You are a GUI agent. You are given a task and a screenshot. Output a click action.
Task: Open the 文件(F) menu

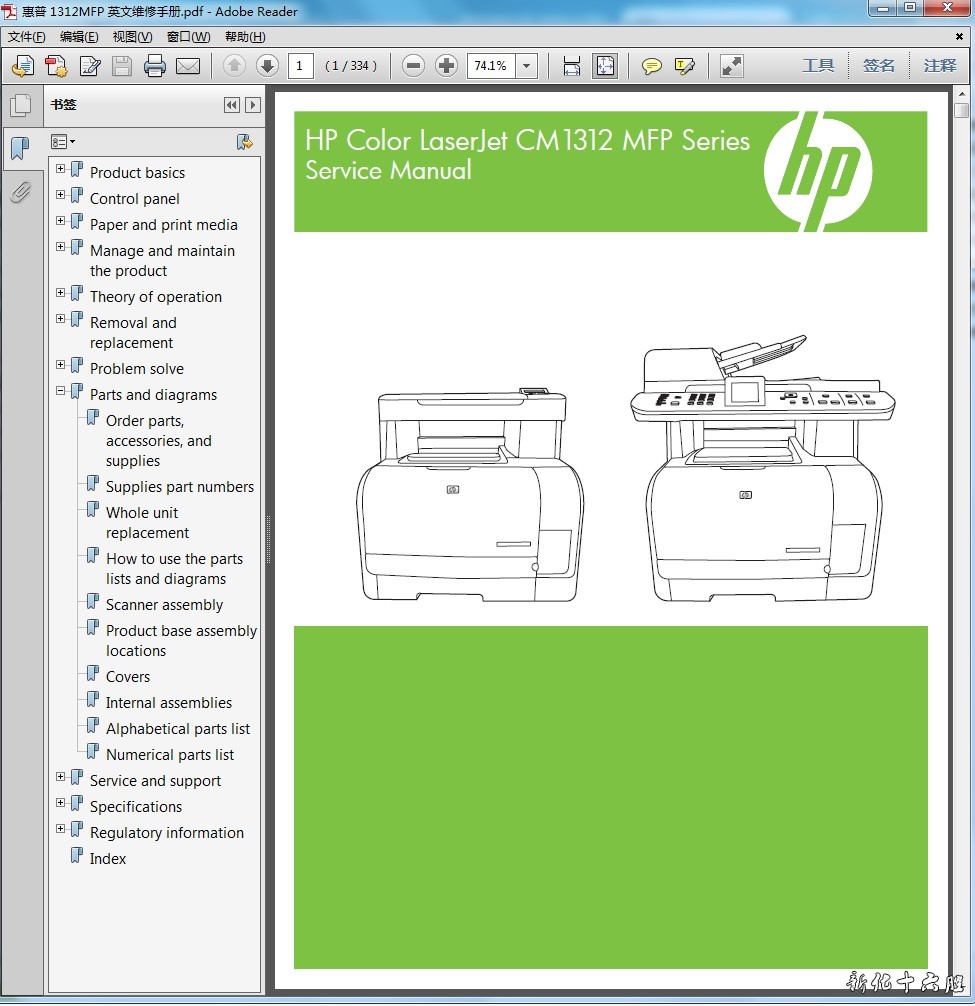click(27, 37)
